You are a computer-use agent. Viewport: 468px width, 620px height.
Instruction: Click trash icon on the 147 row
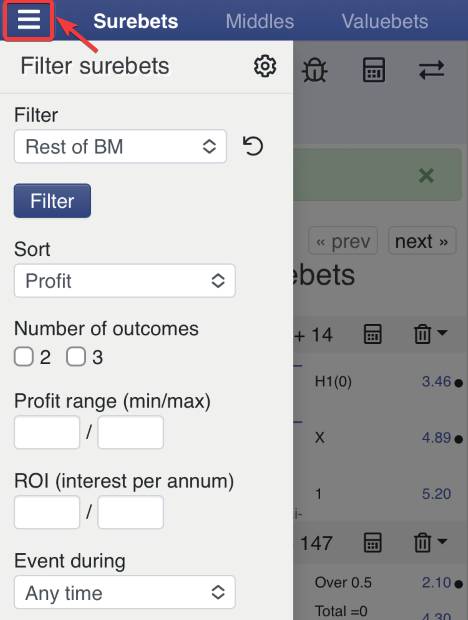tap(422, 542)
